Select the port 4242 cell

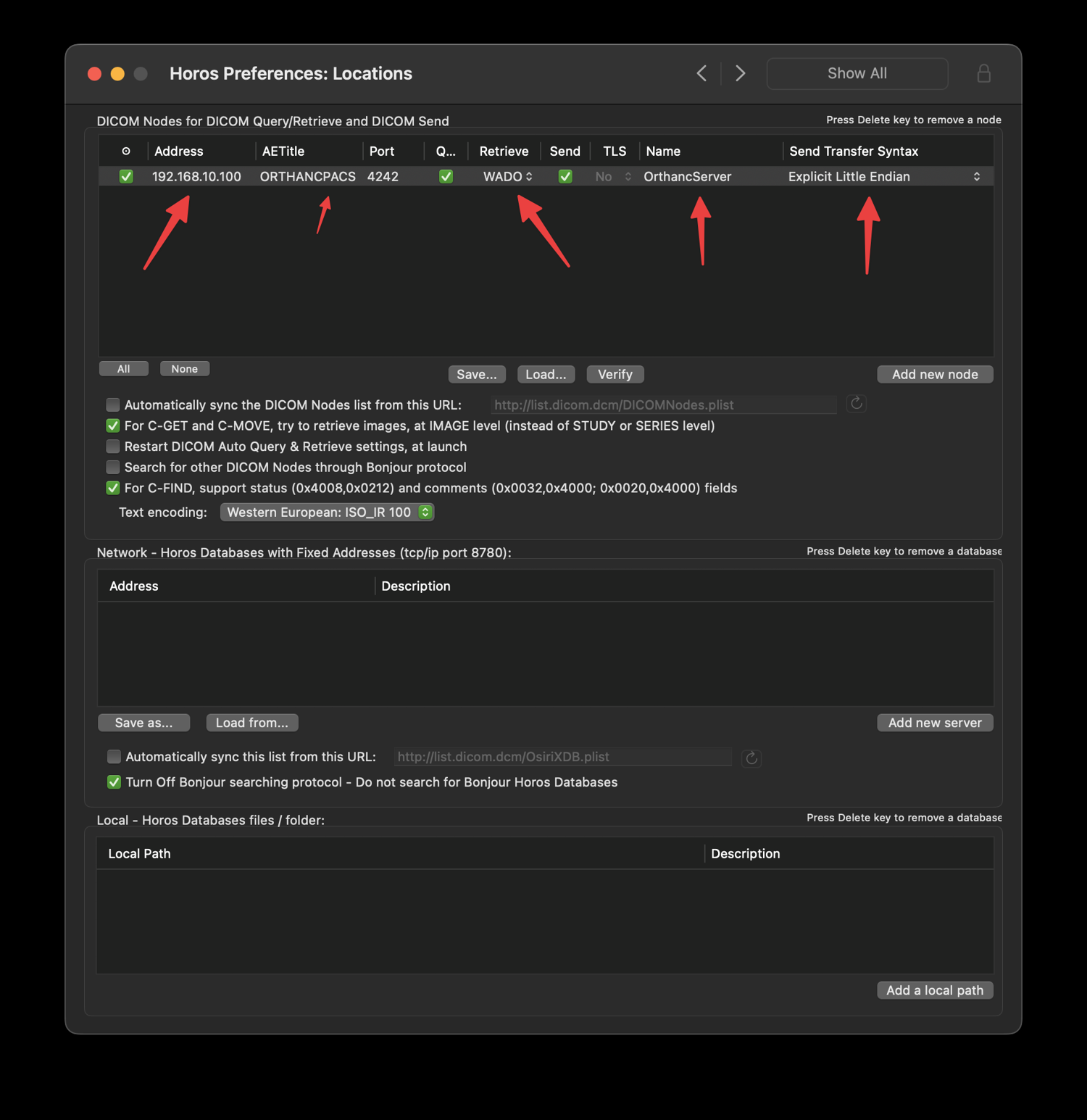[383, 176]
